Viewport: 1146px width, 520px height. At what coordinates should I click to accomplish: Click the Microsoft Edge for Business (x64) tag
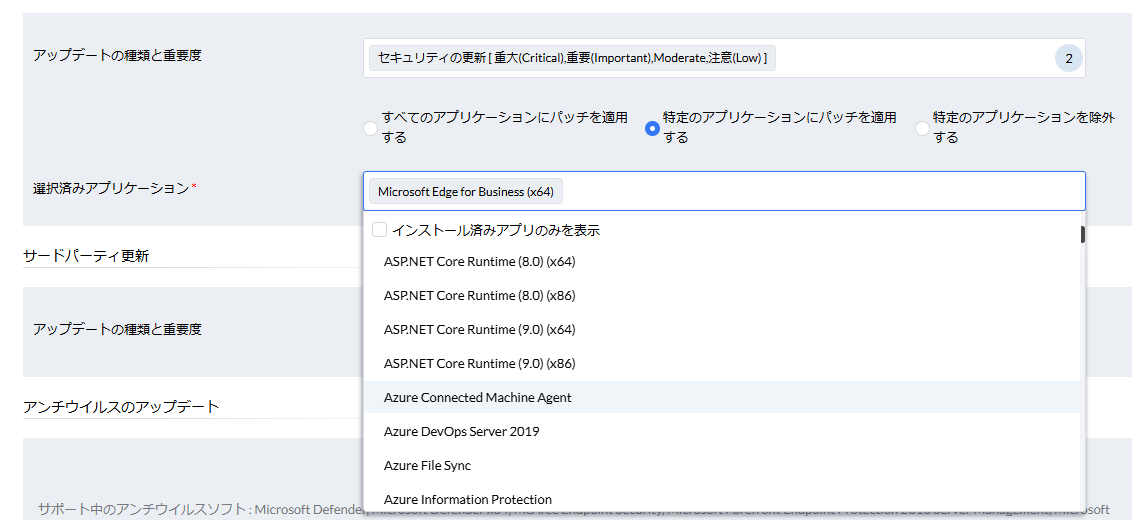click(x=466, y=192)
